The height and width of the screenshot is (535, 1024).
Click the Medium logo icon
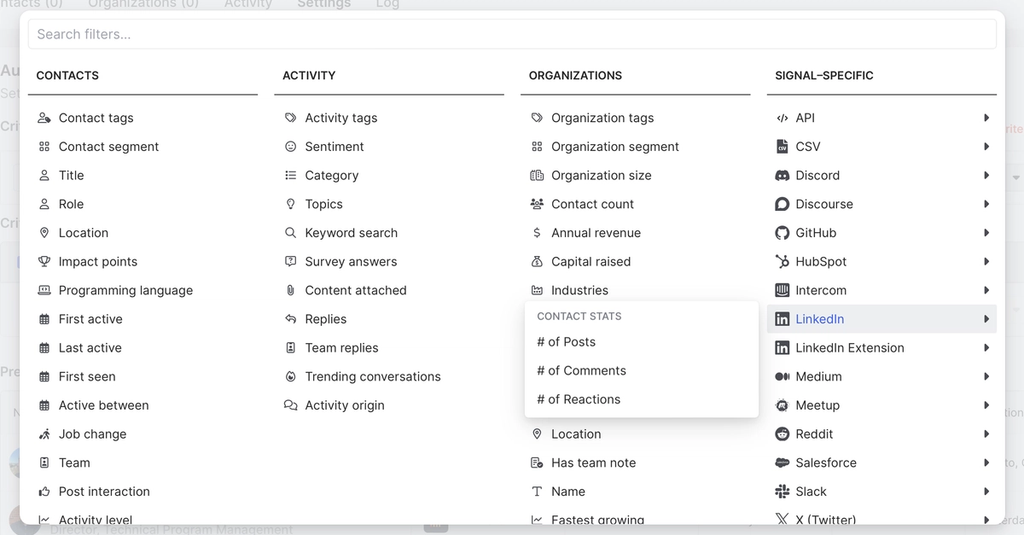click(x=782, y=377)
